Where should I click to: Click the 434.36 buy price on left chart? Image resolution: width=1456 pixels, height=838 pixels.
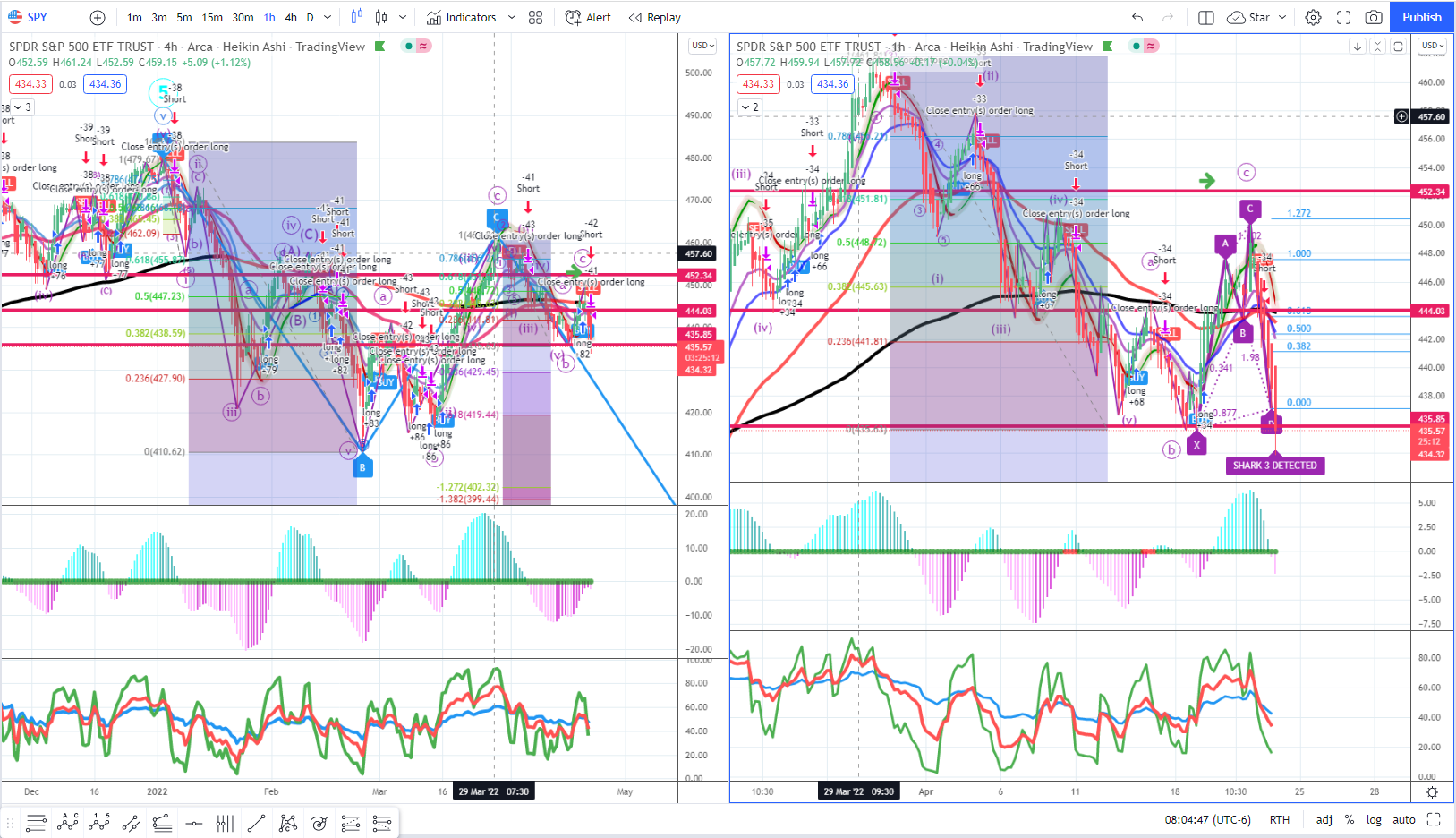click(106, 84)
